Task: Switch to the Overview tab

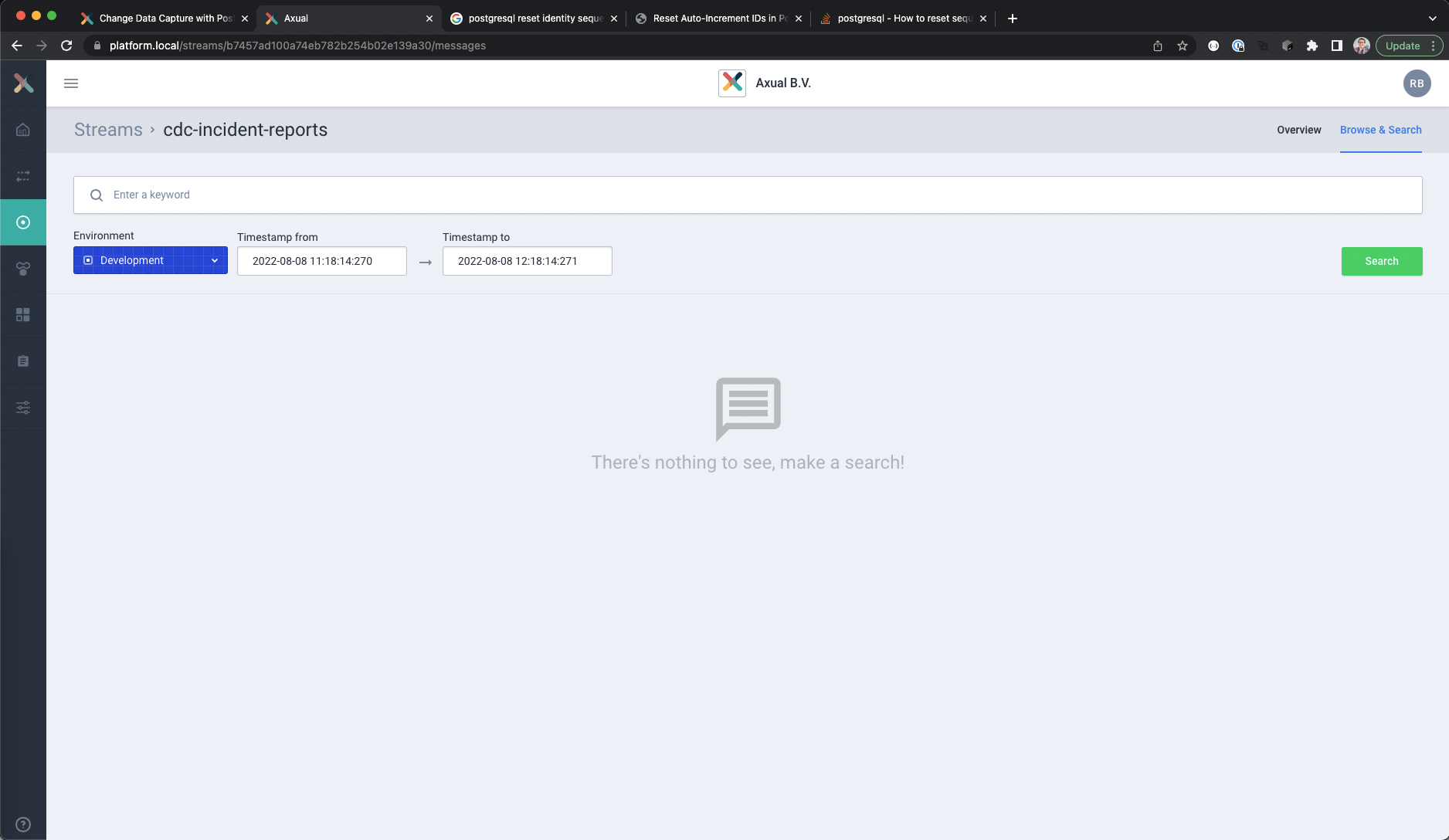Action: click(x=1299, y=130)
